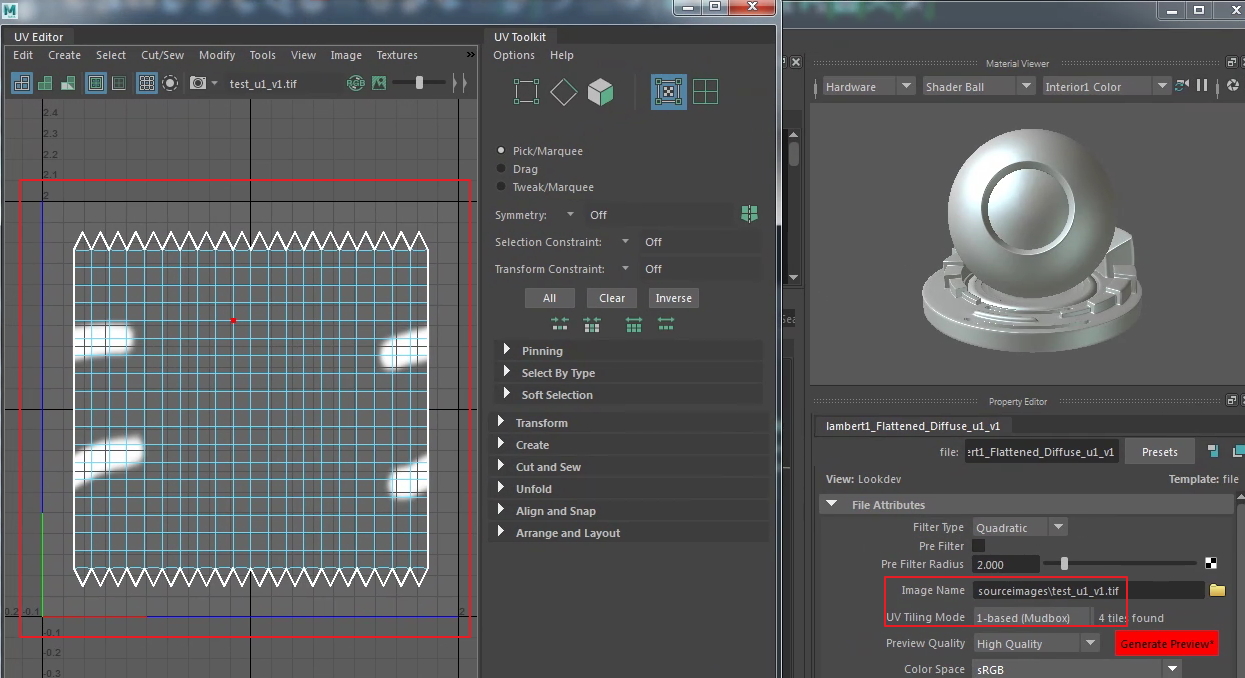Click the dashed-circle isolate select icon
Screen dimensions: 1245x678
[x=170, y=83]
